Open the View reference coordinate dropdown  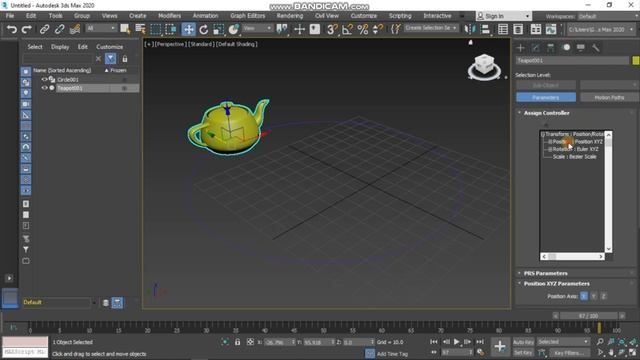[258, 28]
